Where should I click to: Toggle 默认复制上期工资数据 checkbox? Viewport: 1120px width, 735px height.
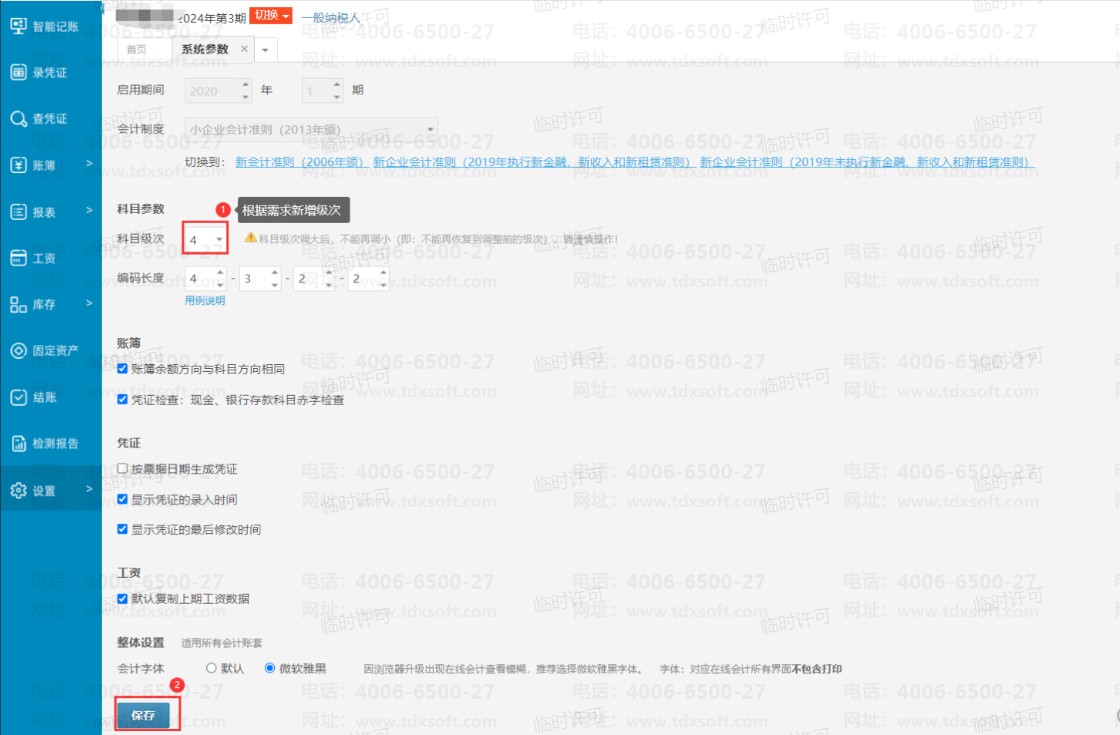[122, 599]
